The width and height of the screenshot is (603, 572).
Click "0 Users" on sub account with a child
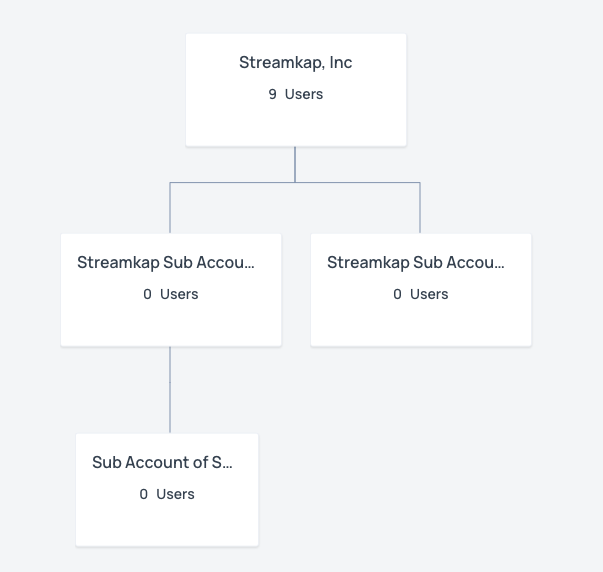point(171,294)
